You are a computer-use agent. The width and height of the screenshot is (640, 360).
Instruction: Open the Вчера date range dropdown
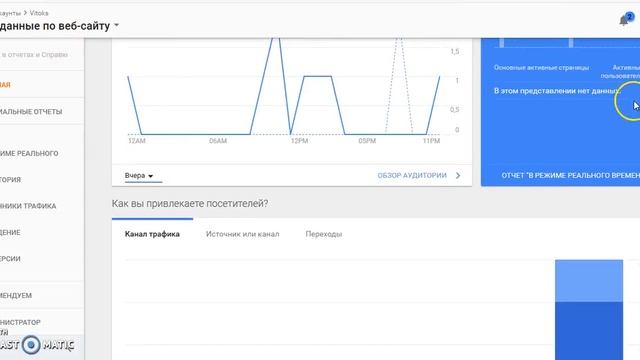coord(139,176)
